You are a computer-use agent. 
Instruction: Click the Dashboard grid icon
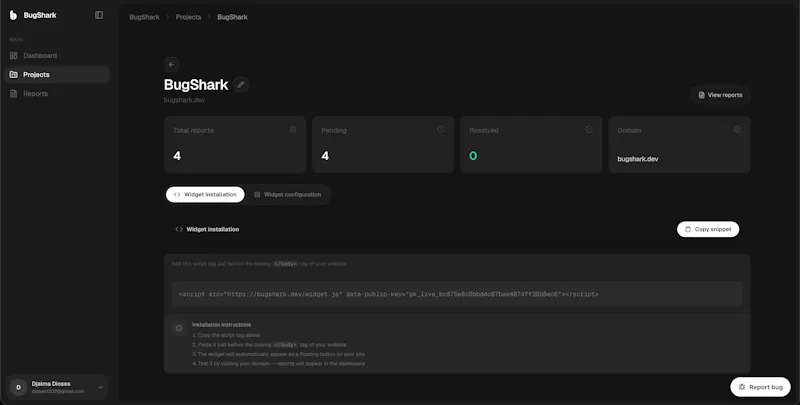pos(14,56)
